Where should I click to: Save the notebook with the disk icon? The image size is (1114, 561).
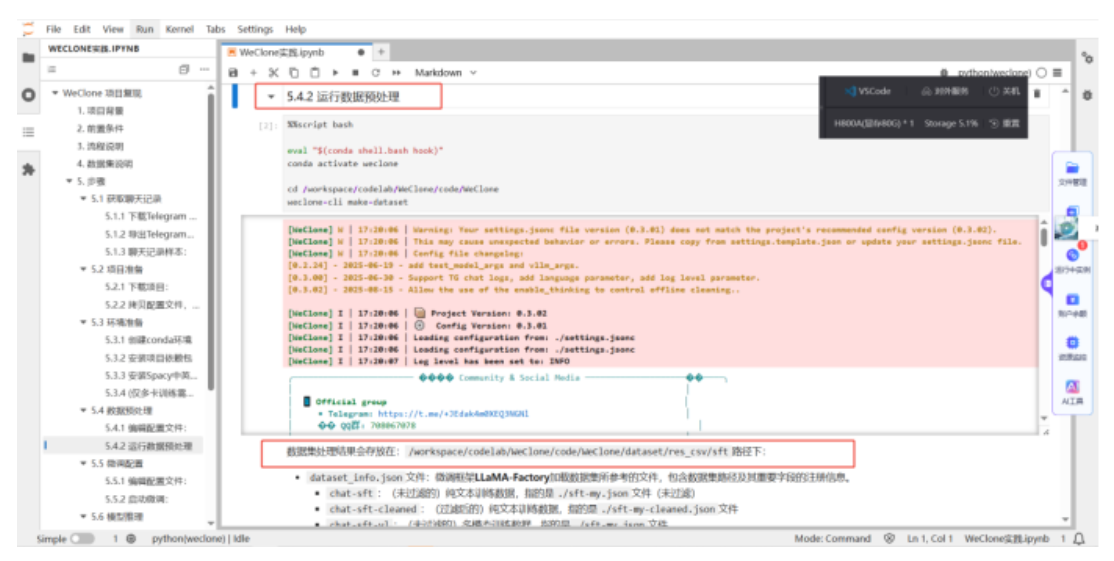pos(234,73)
